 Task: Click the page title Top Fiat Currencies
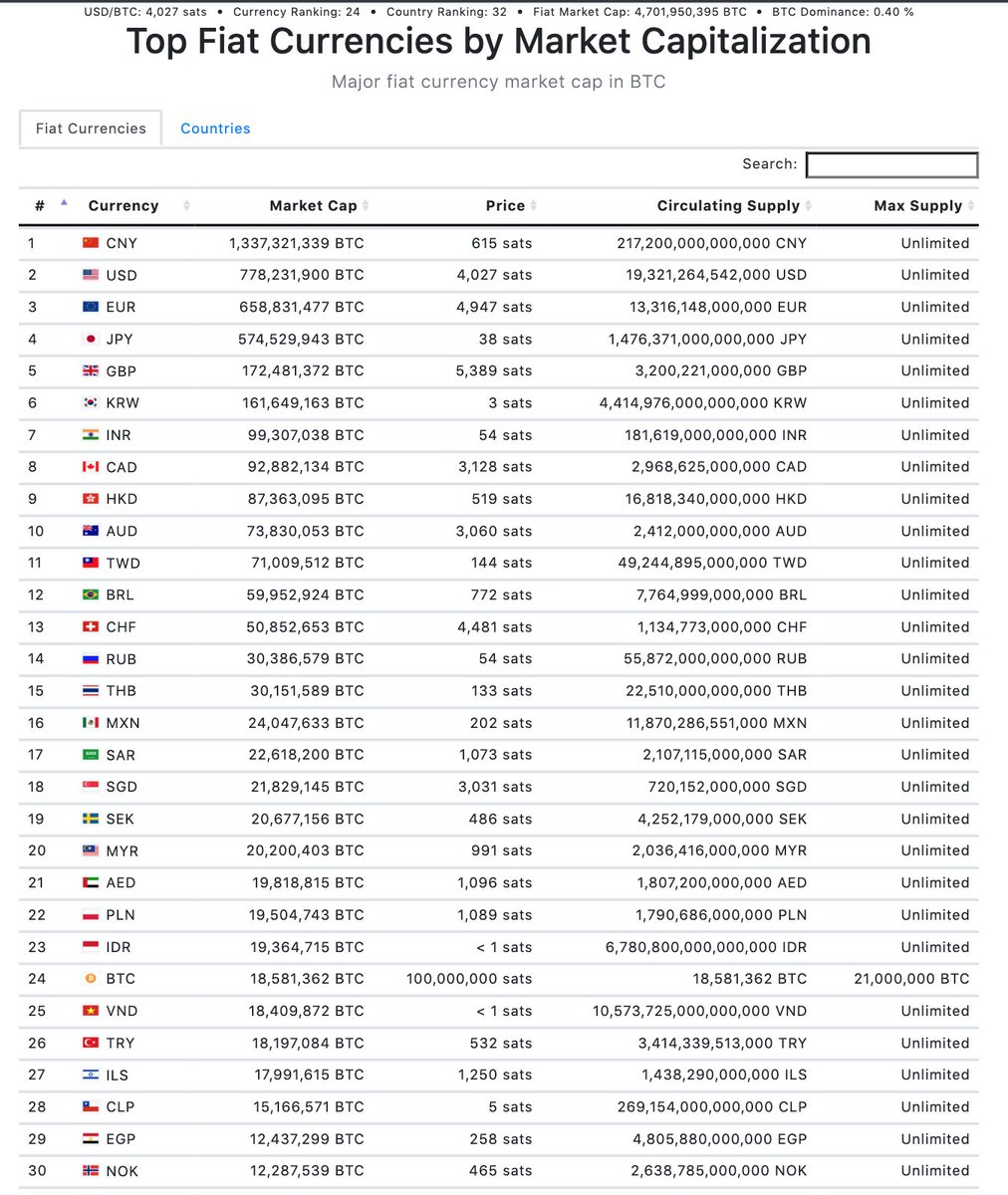499,42
